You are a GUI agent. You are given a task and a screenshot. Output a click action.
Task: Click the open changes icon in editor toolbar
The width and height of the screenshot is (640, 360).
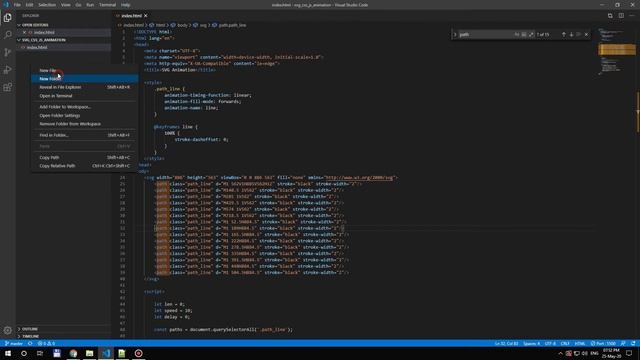610,16
